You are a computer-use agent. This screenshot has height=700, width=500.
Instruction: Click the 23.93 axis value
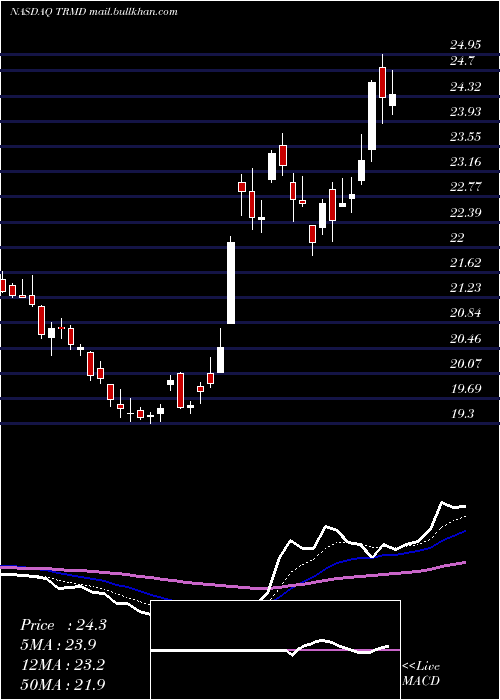point(465,112)
